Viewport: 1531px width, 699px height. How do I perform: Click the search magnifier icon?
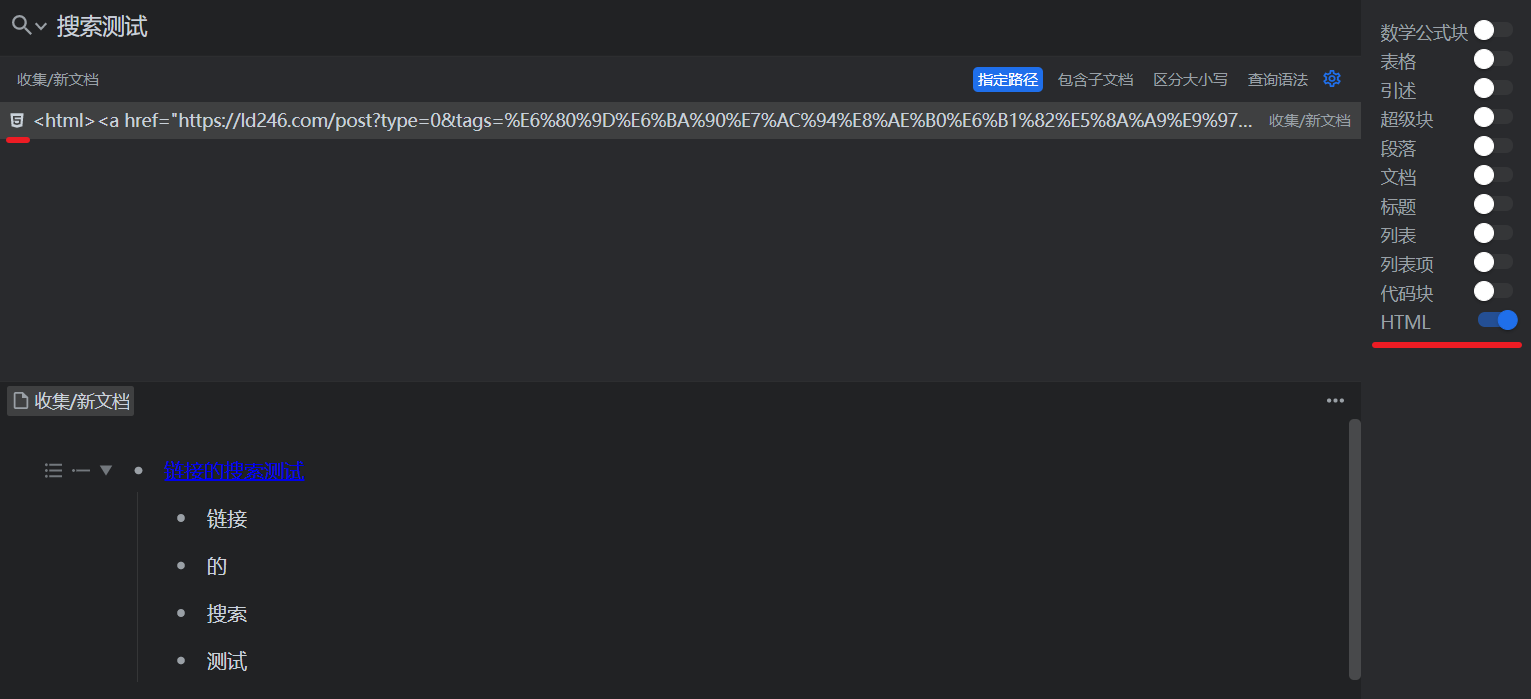21,25
